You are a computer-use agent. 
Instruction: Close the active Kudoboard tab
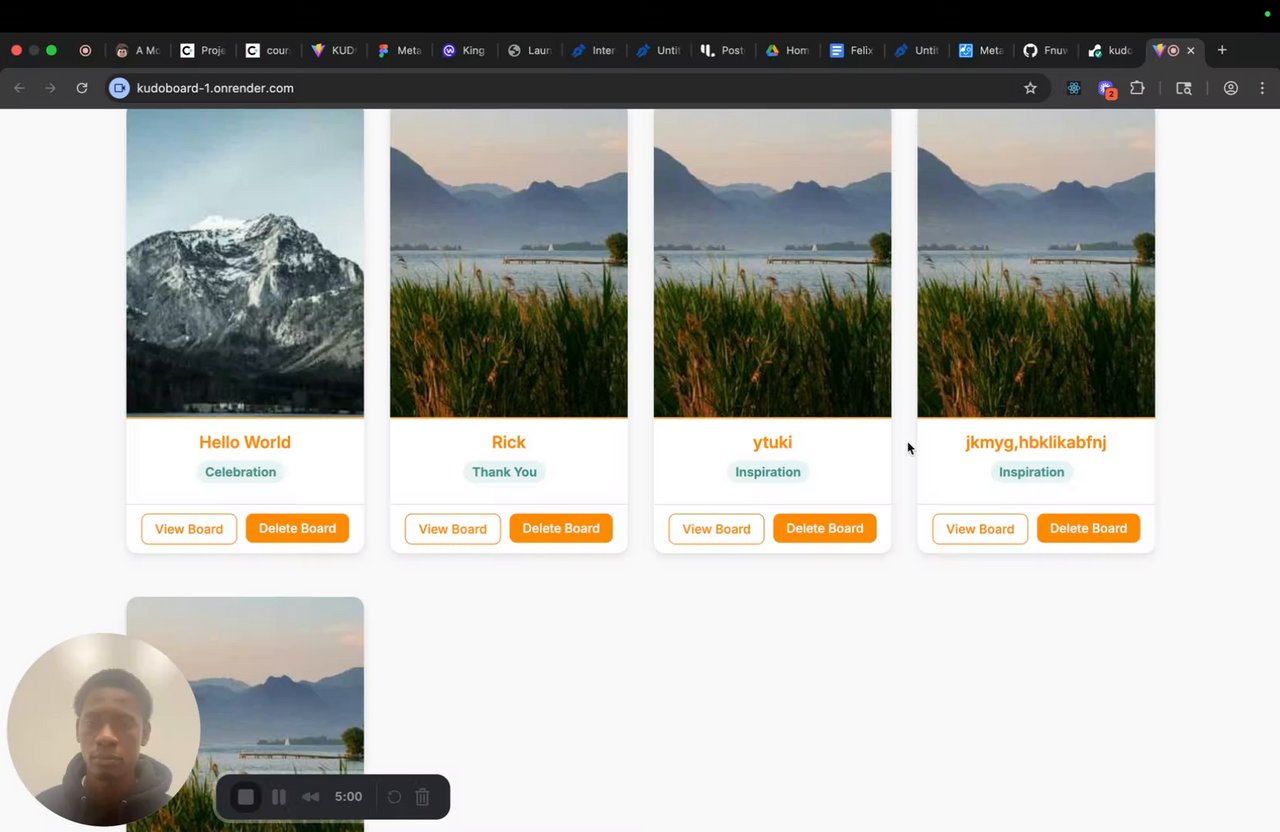1190,50
